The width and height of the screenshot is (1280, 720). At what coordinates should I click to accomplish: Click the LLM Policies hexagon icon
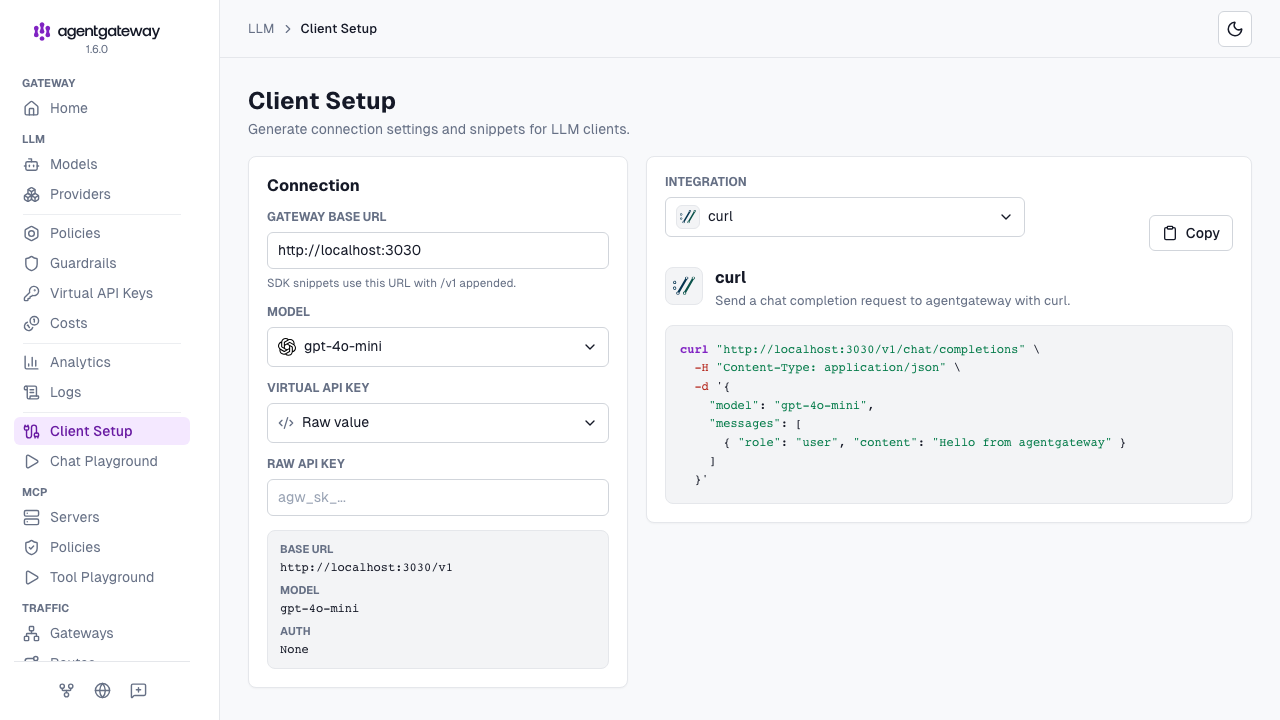pos(32,233)
